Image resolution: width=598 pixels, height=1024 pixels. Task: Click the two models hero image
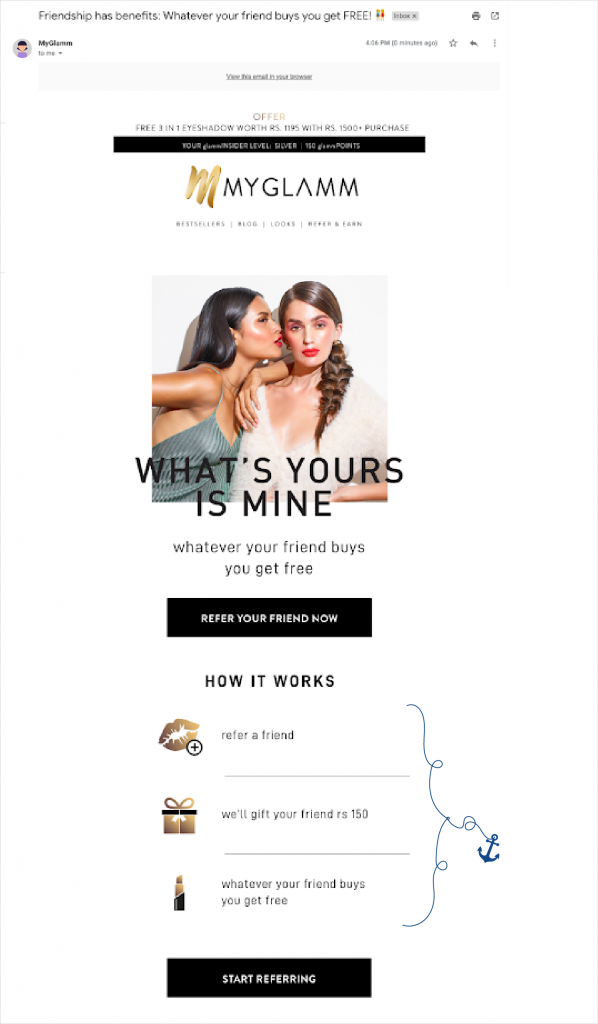(270, 388)
